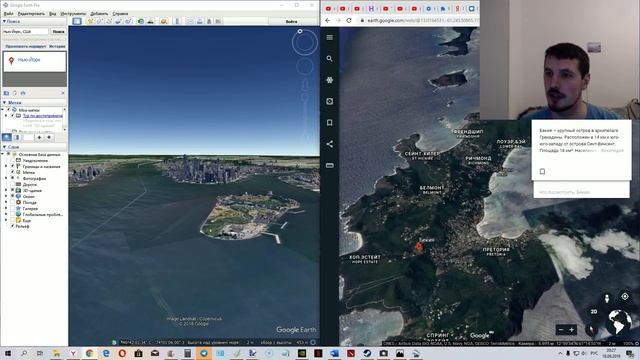Image resolution: width=640 pixels, height=360 pixels.
Task: Toggle the Границы и названия layer checkbox
Action: click(x=12, y=167)
